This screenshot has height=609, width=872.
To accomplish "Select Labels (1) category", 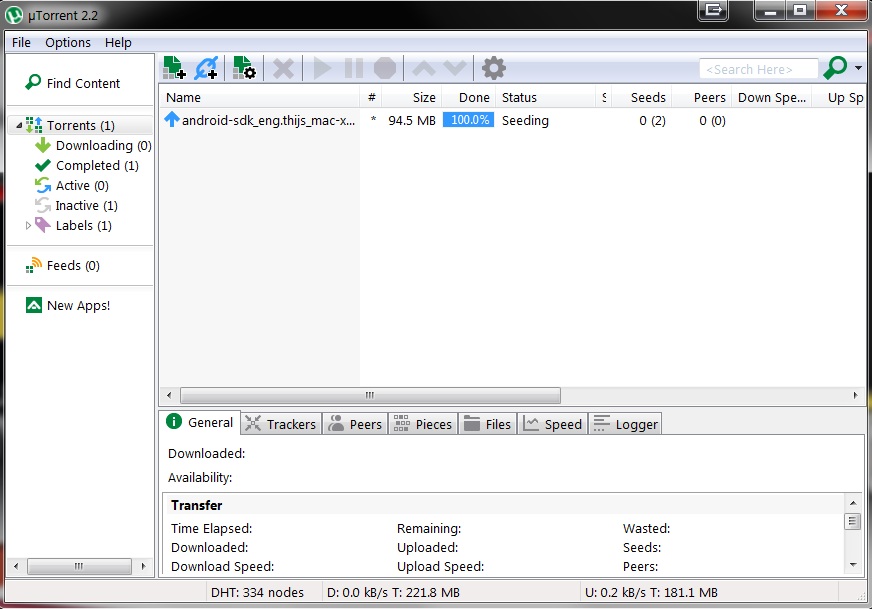I will pyautogui.click(x=73, y=225).
